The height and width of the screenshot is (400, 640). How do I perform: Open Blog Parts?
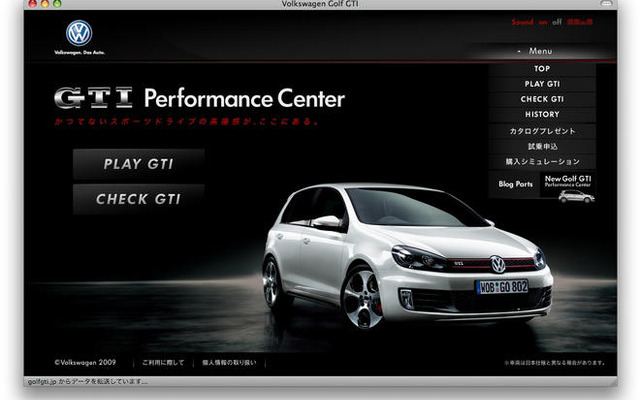click(515, 184)
